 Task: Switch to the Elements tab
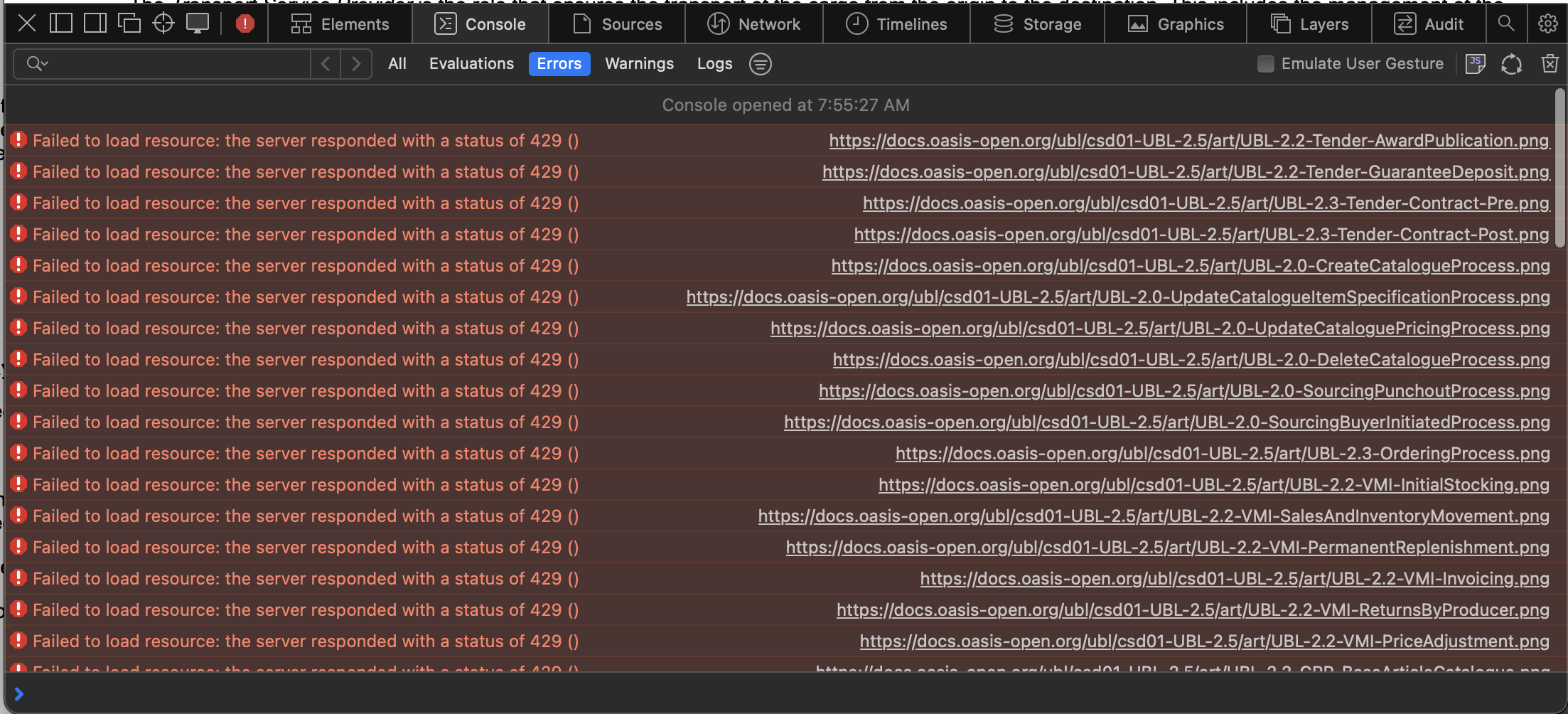click(x=340, y=24)
